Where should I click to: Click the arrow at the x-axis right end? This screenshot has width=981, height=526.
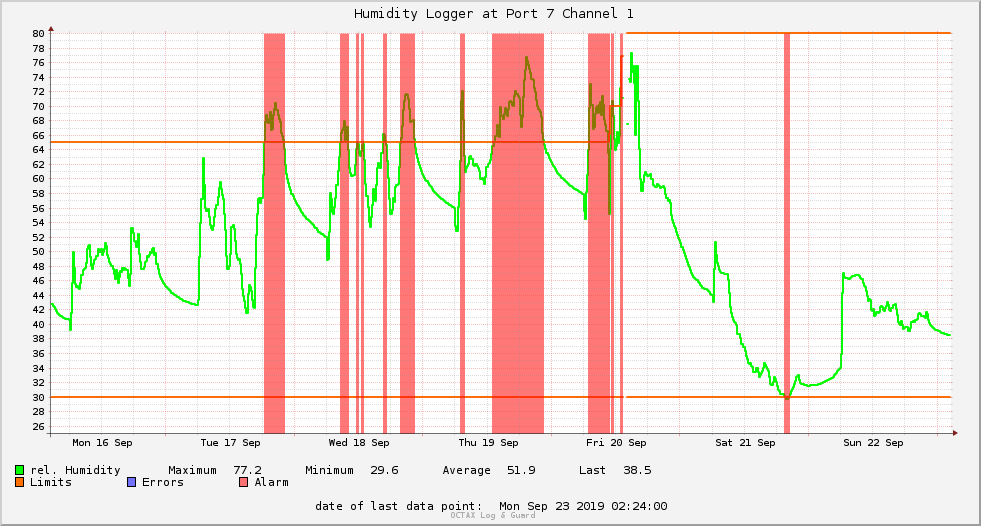[955, 433]
